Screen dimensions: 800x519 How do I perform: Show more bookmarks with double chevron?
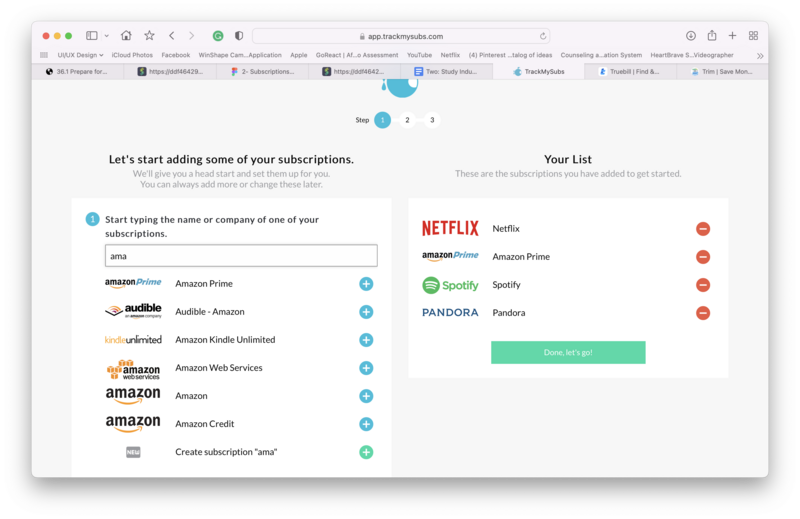pos(760,56)
